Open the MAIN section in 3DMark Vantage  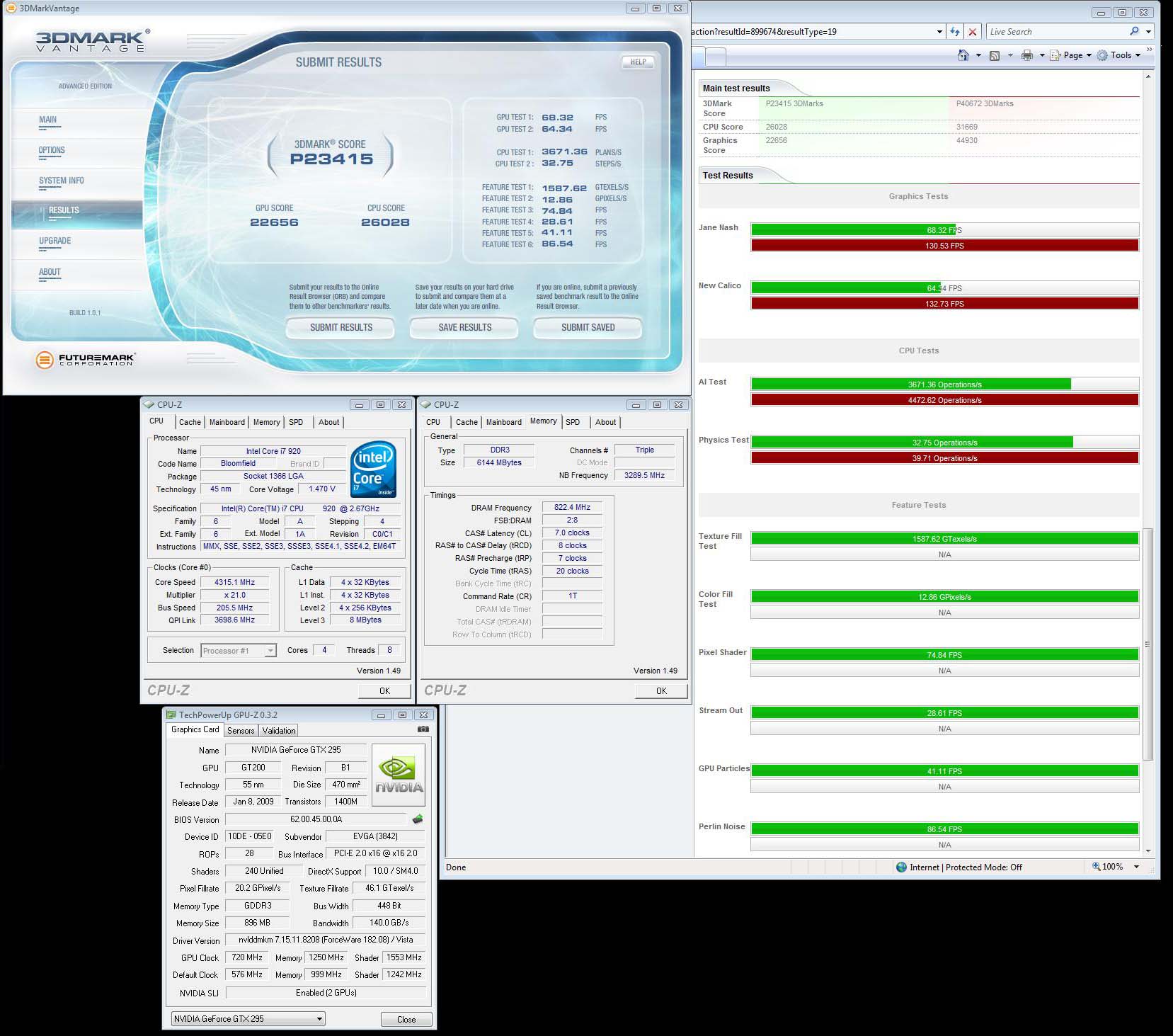(x=47, y=120)
